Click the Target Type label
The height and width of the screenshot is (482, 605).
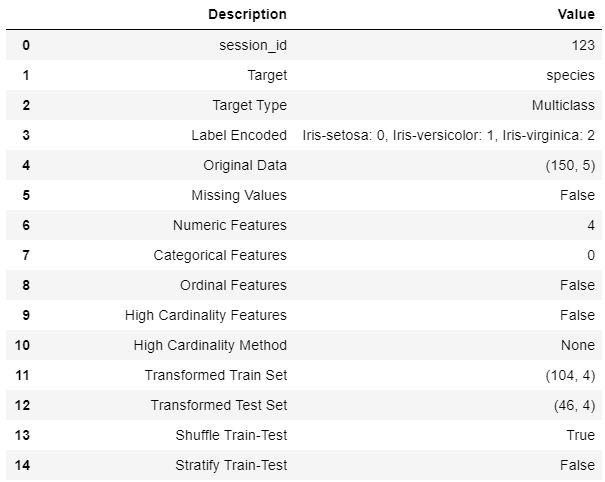[249, 105]
